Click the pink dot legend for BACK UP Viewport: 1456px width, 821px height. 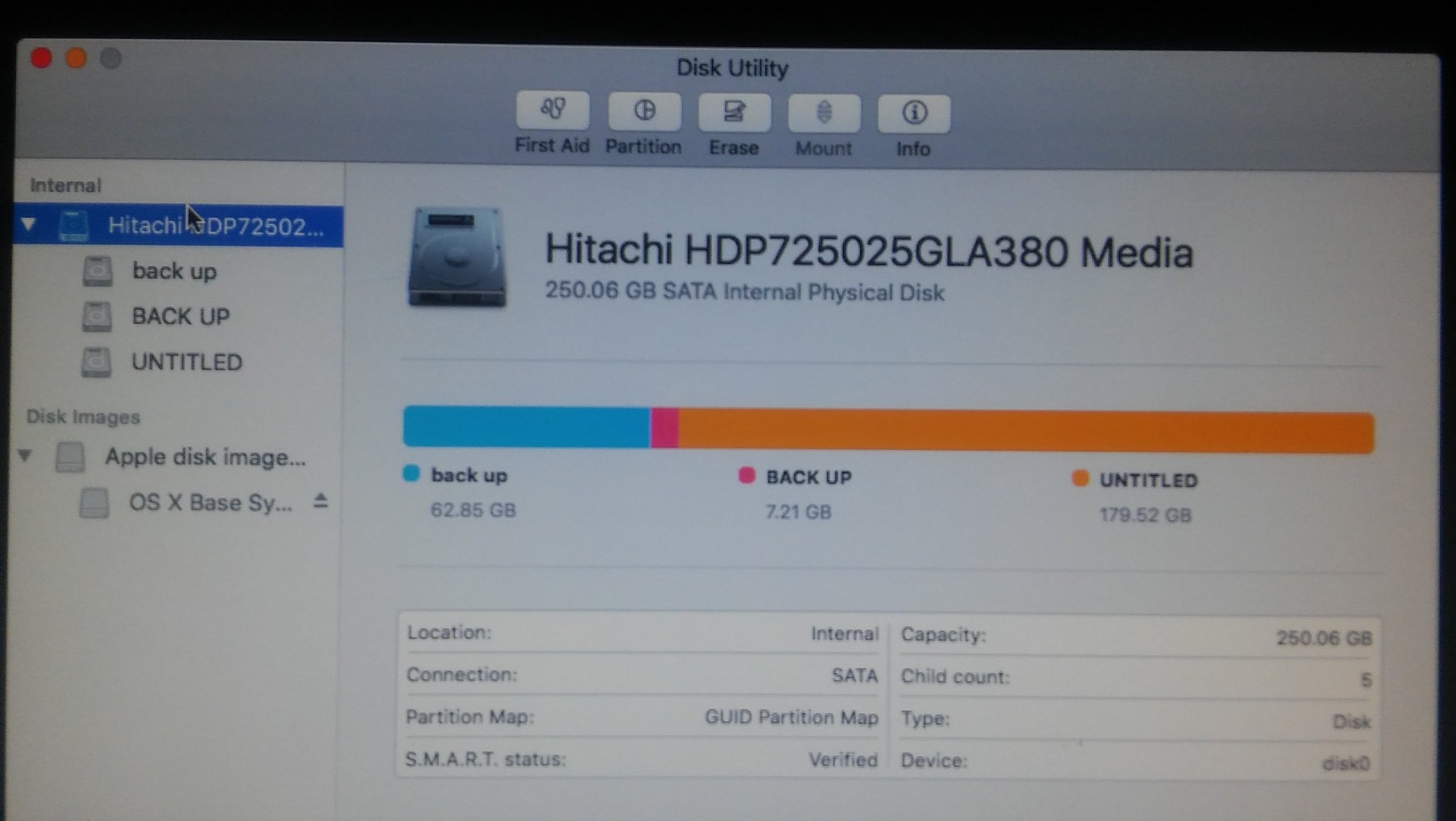click(747, 476)
